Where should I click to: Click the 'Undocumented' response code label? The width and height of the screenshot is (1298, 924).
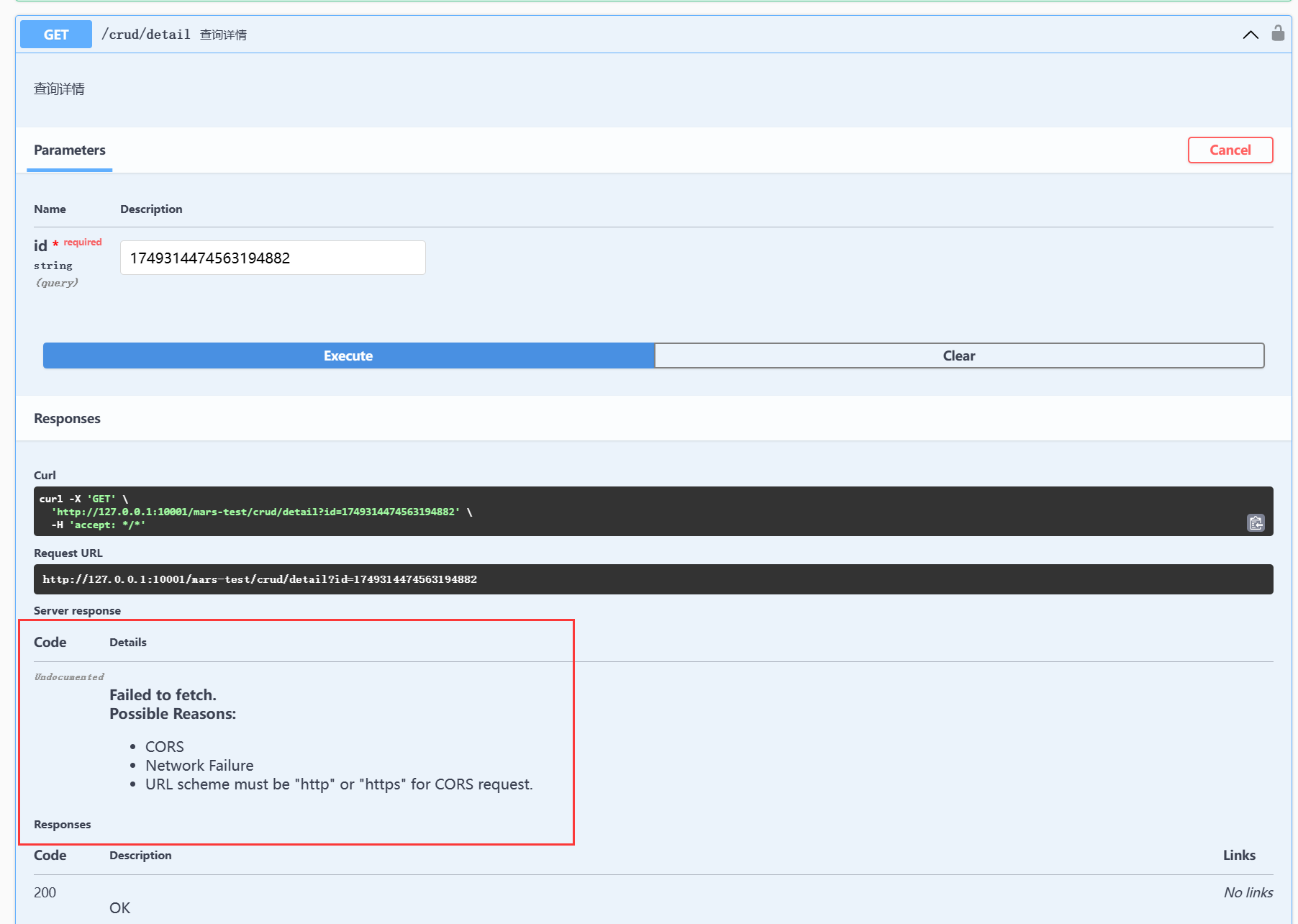69,676
